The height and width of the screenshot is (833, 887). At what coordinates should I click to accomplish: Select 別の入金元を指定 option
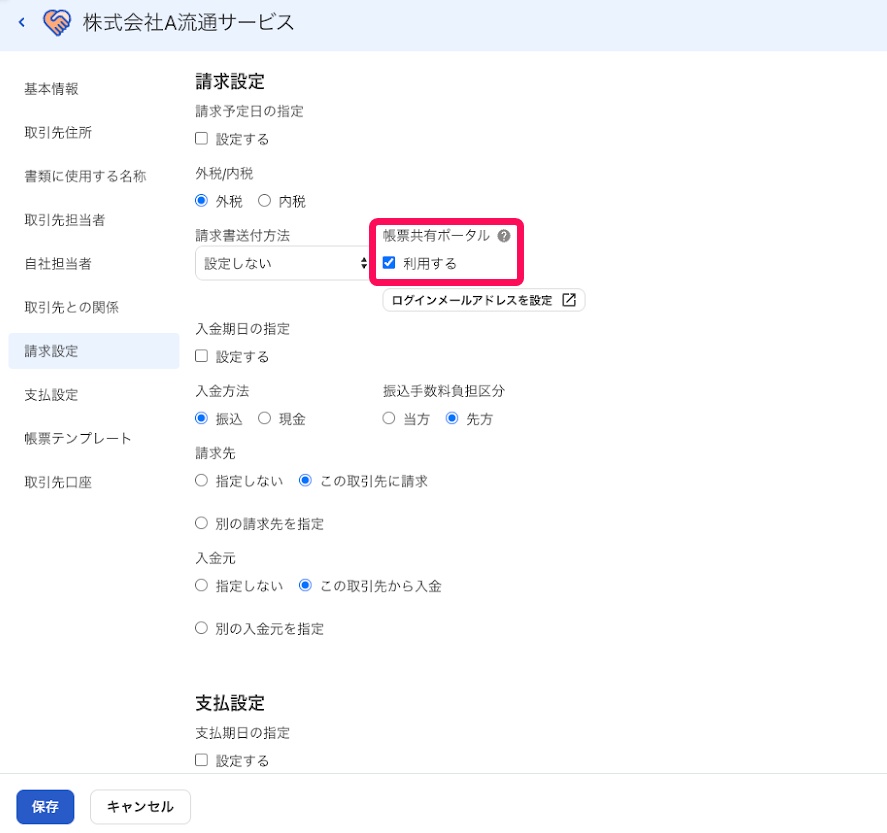pyautogui.click(x=201, y=628)
